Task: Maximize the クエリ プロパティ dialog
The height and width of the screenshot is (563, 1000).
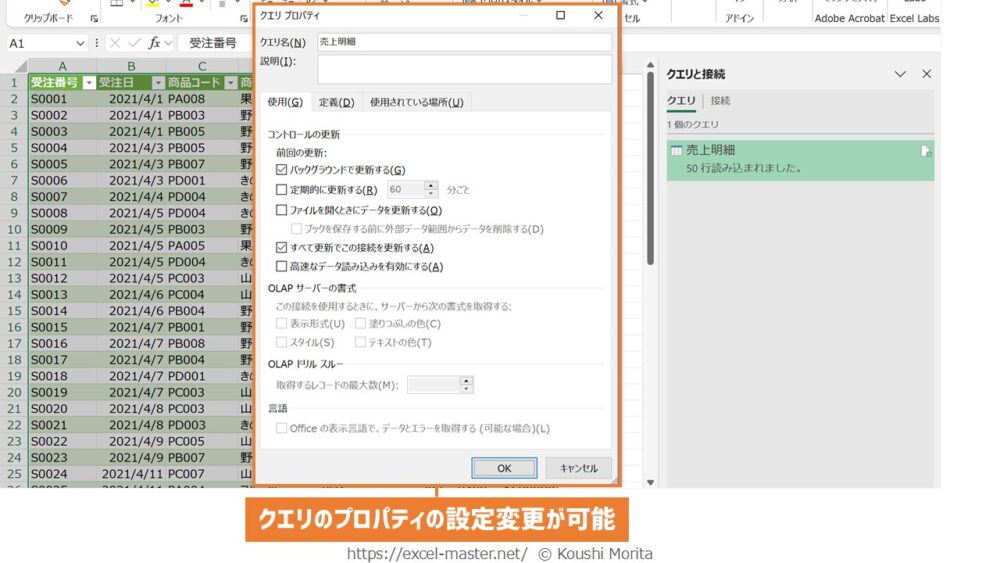Action: click(560, 16)
